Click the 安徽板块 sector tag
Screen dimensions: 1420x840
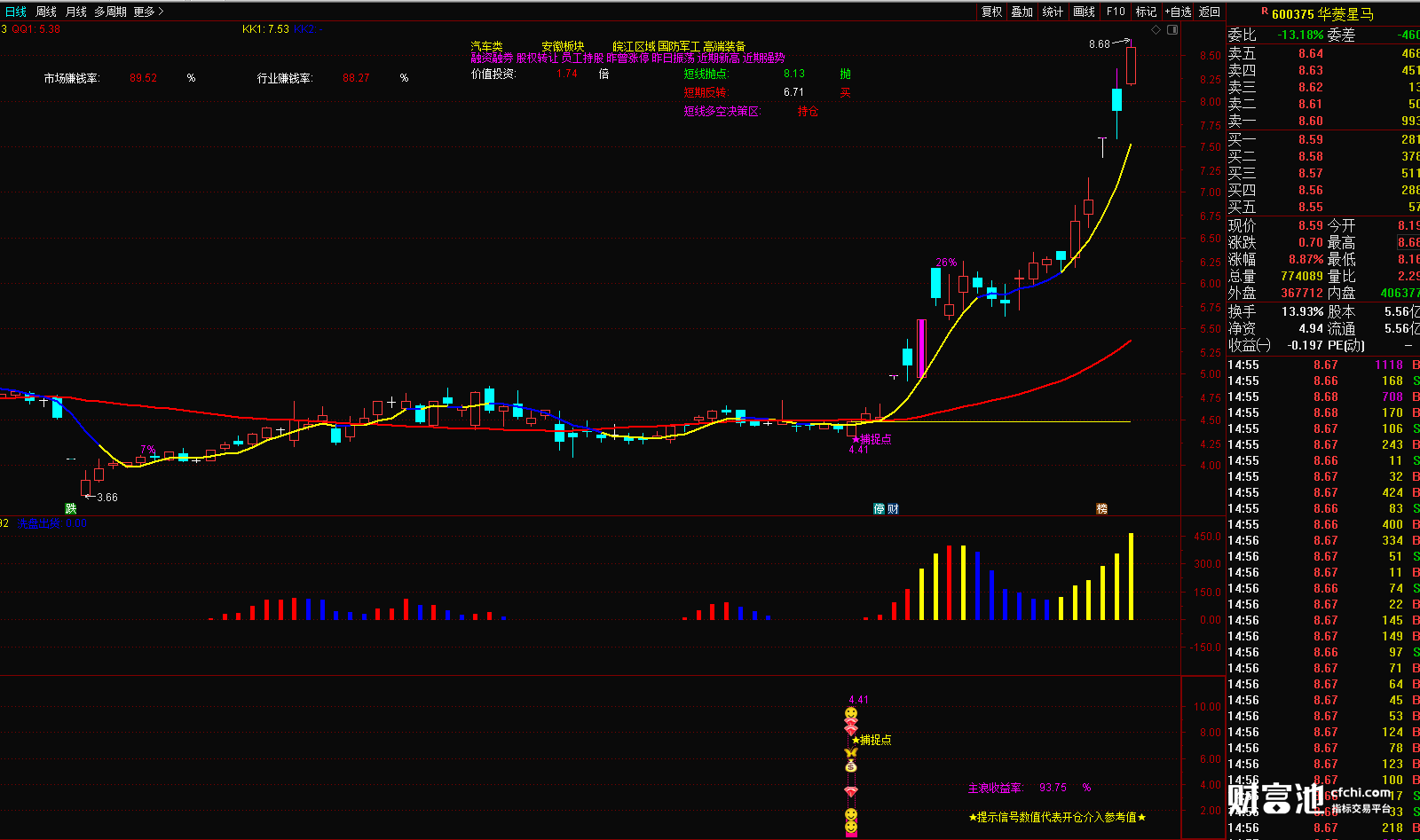pyautogui.click(x=563, y=46)
